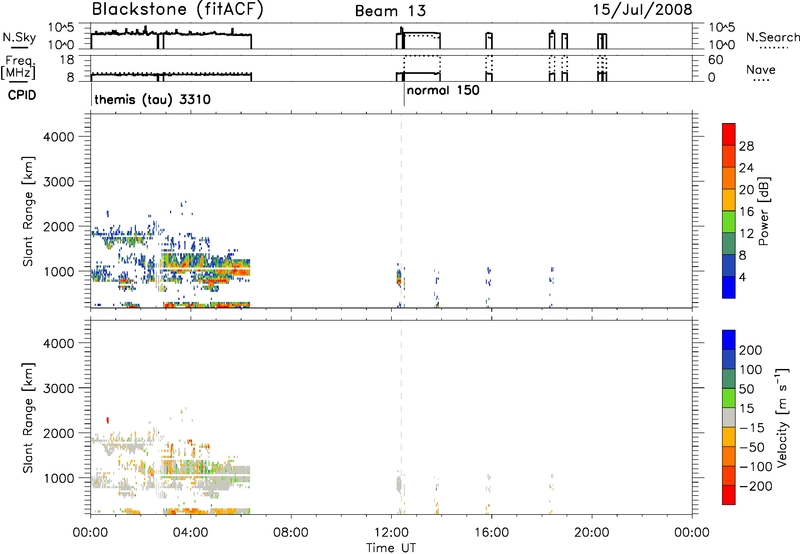Viewport: 800px width, 554px height.
Task: Click the '4000' range tick in power panel
Action: click(58, 137)
